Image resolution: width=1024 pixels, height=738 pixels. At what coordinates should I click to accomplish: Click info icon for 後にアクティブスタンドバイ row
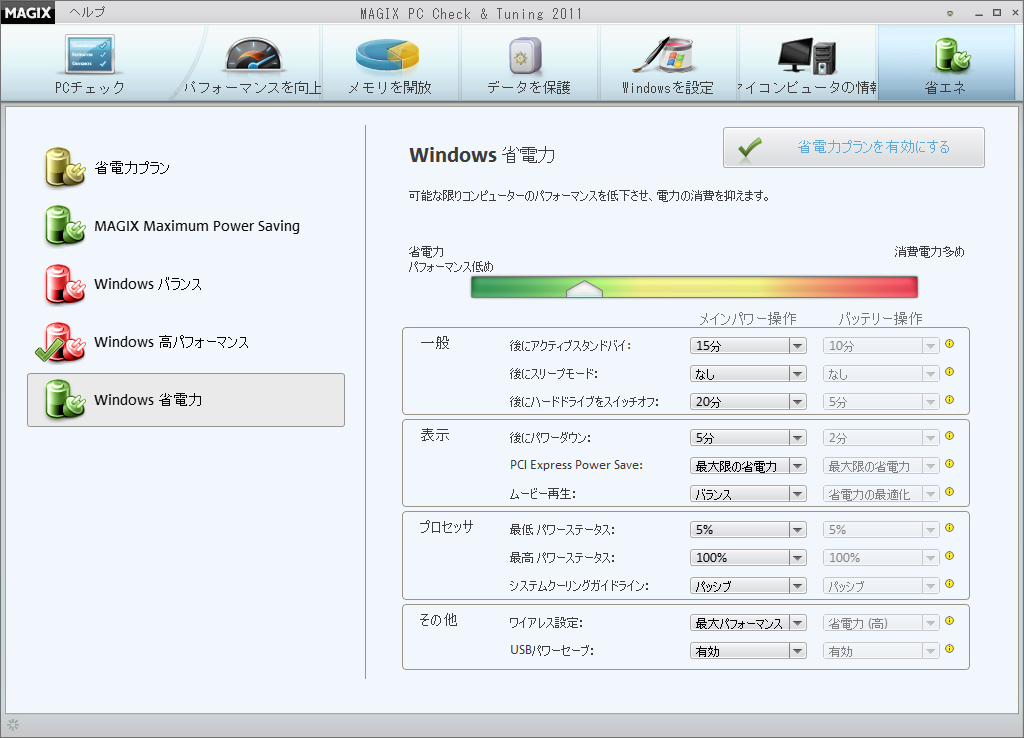(950, 344)
